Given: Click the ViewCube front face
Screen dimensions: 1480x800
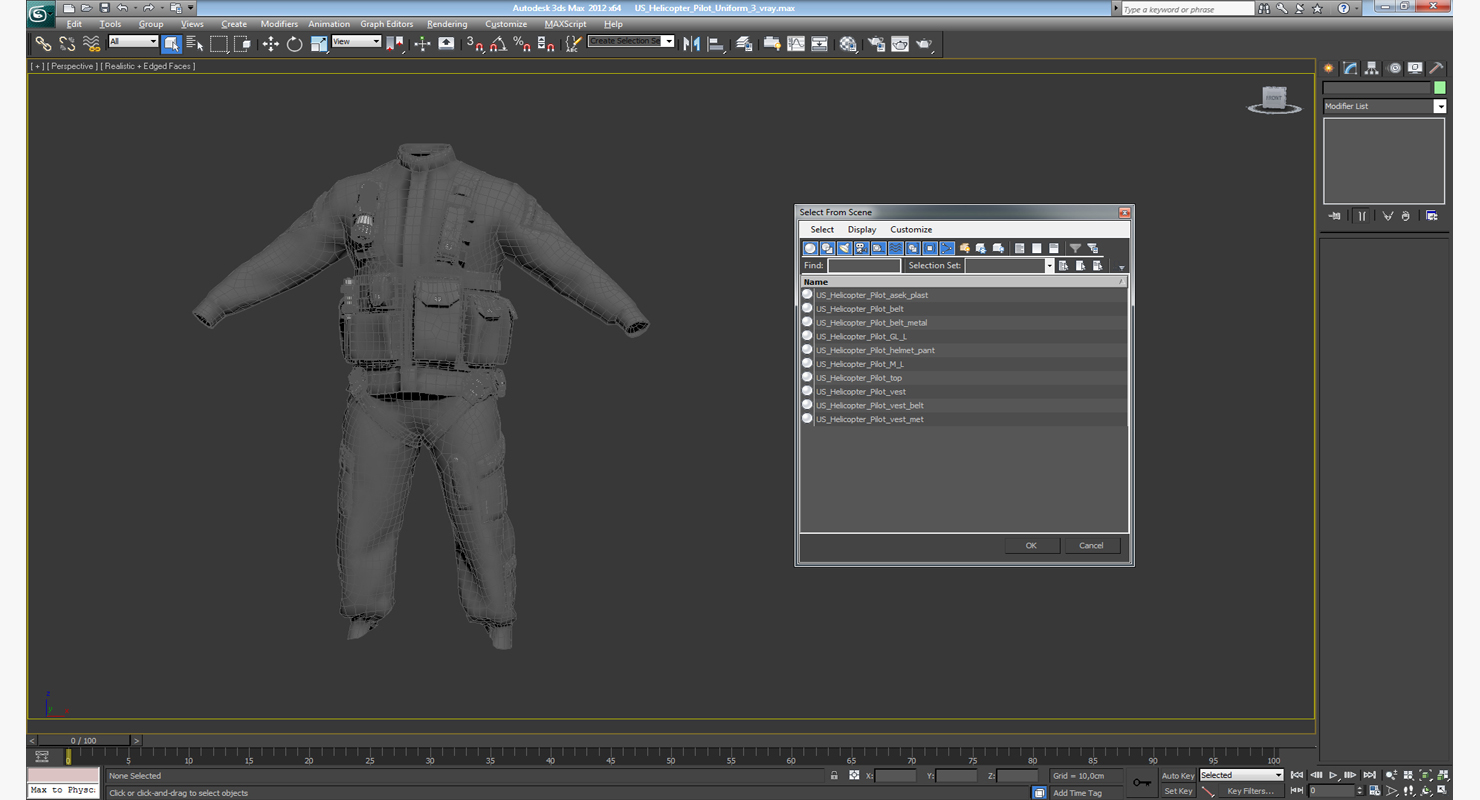Looking at the screenshot, I should [1274, 97].
